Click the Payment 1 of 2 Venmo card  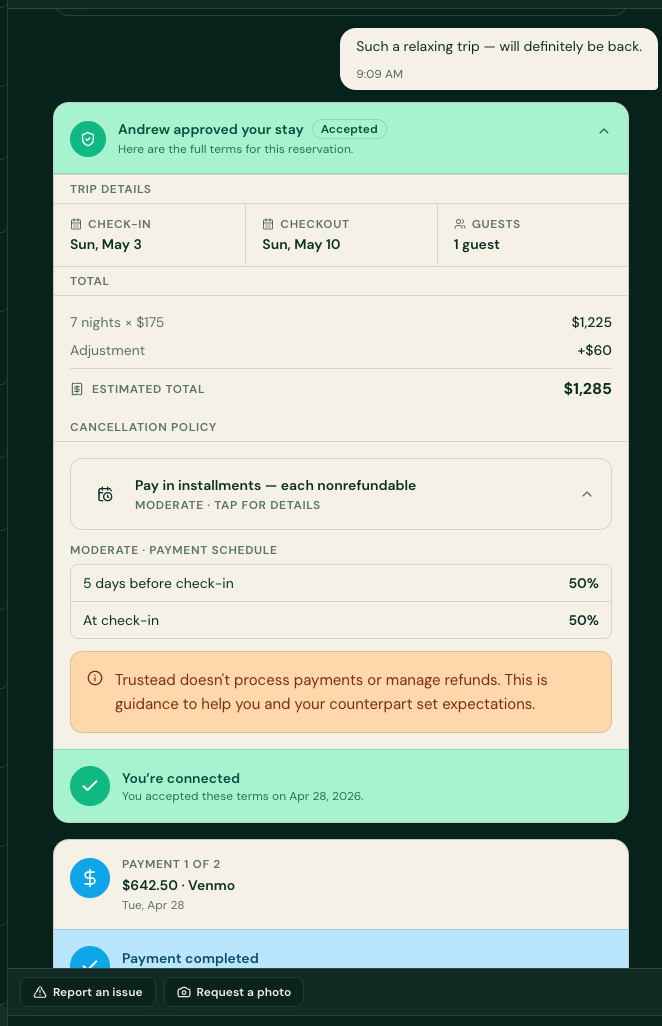[x=341, y=884]
